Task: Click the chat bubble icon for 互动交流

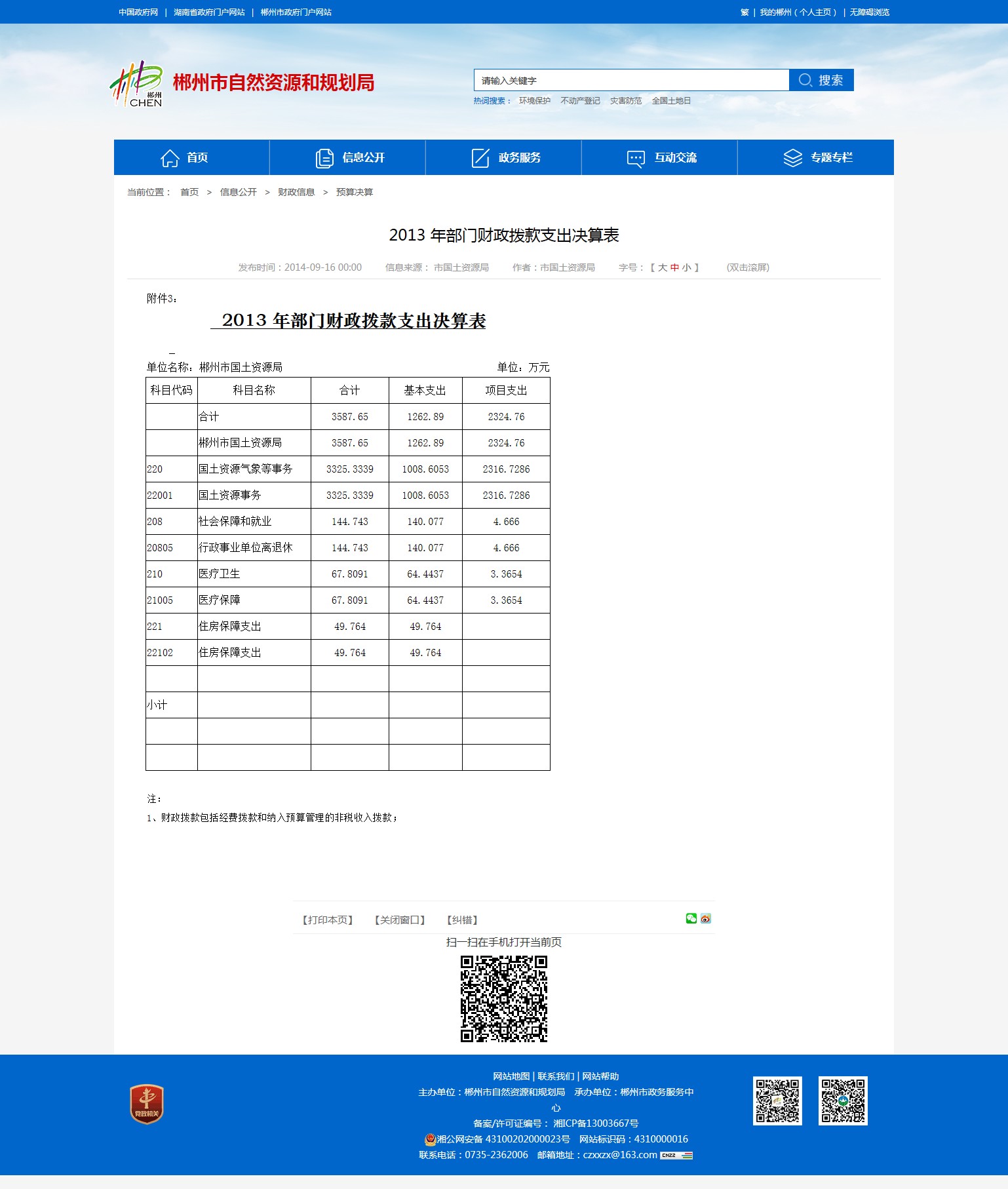Action: [636, 159]
